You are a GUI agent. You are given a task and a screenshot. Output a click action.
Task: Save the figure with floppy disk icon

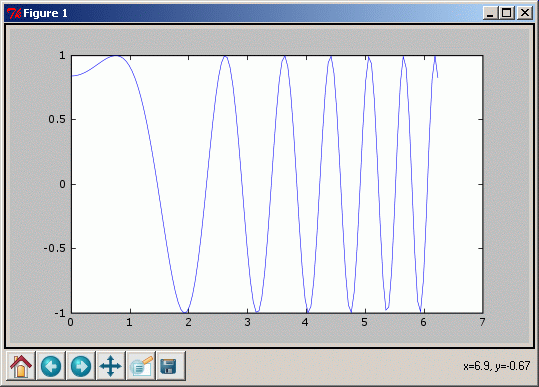tap(170, 366)
